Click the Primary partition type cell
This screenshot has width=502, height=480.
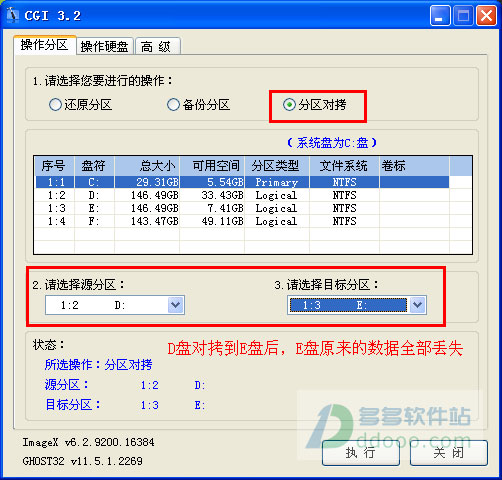pos(276,182)
